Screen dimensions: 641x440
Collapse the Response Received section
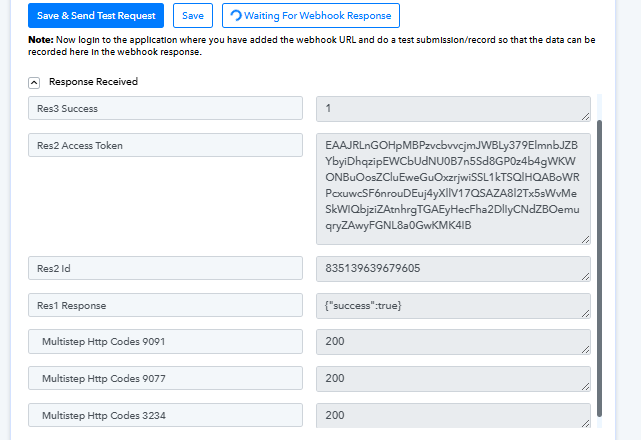(34, 82)
